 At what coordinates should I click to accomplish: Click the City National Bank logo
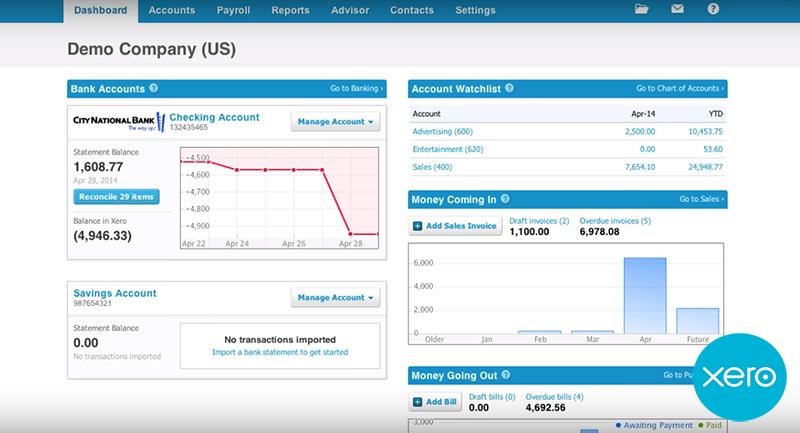(117, 122)
